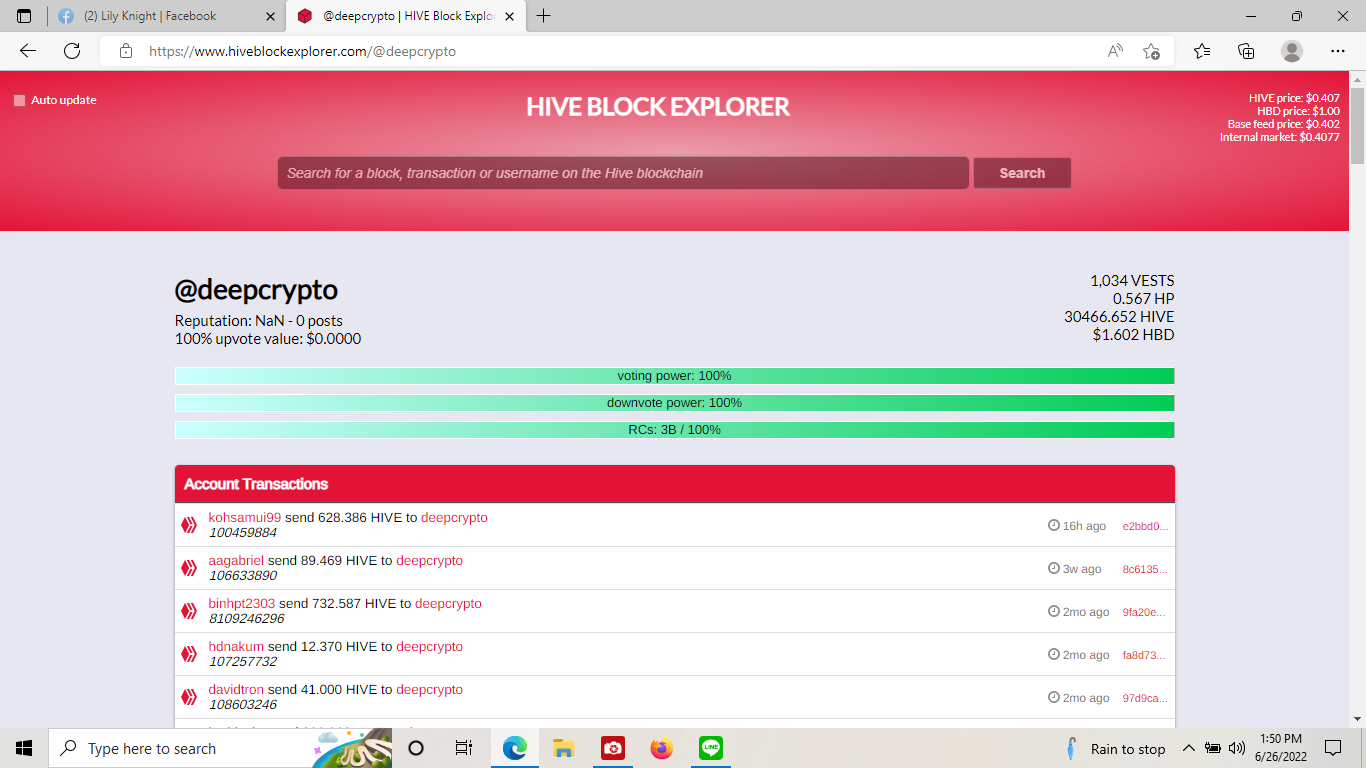Select the @deepcrypto HIVE Block Explorer tab
The image size is (1366, 768).
coord(408,16)
